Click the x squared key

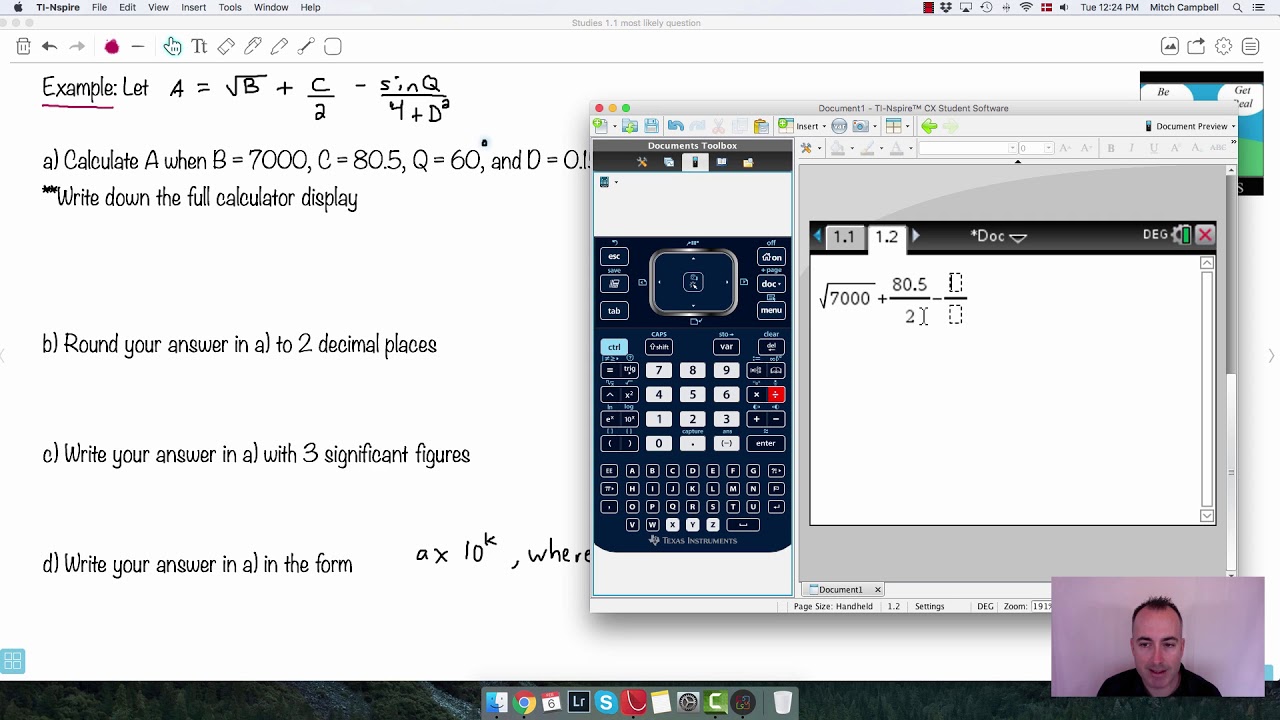[x=629, y=395]
